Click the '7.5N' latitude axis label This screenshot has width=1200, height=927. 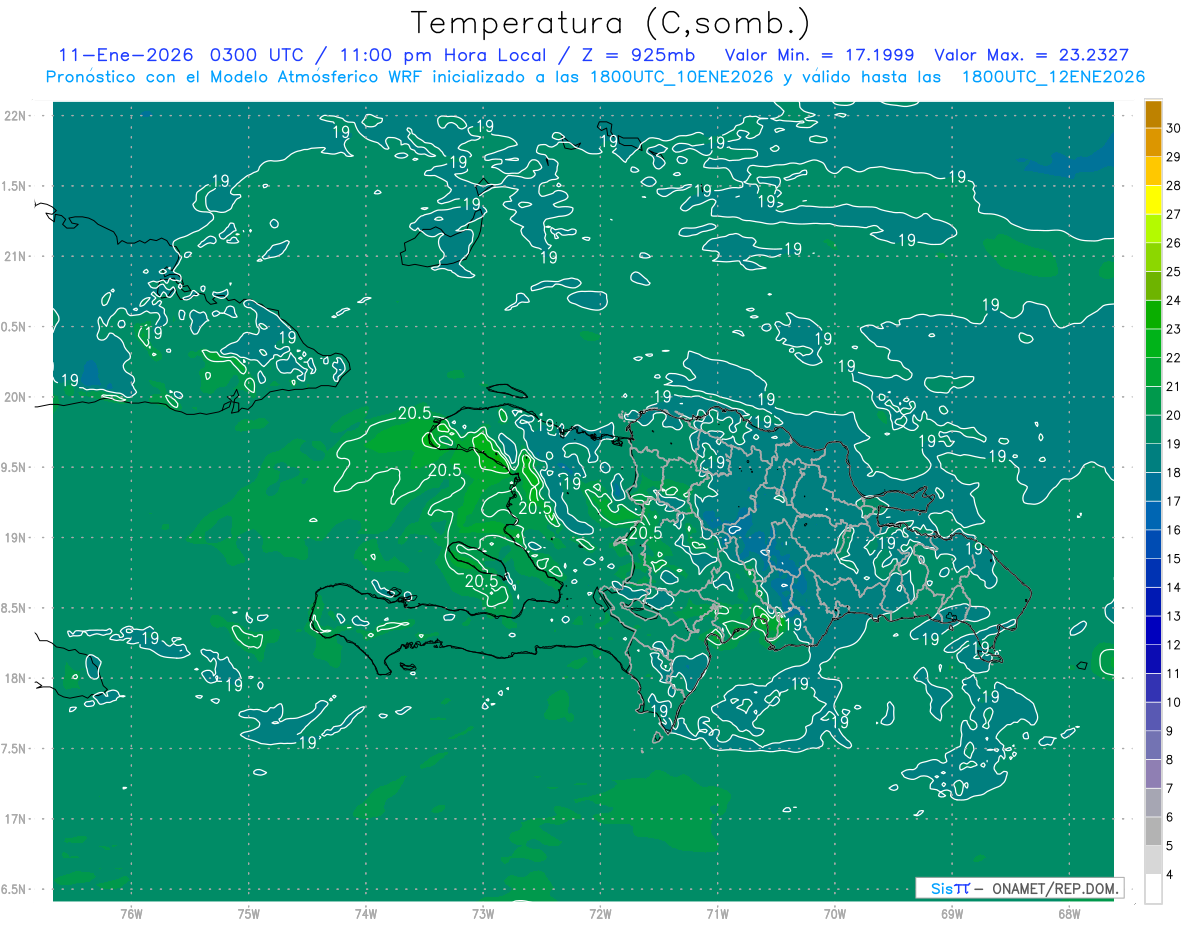click(x=15, y=749)
